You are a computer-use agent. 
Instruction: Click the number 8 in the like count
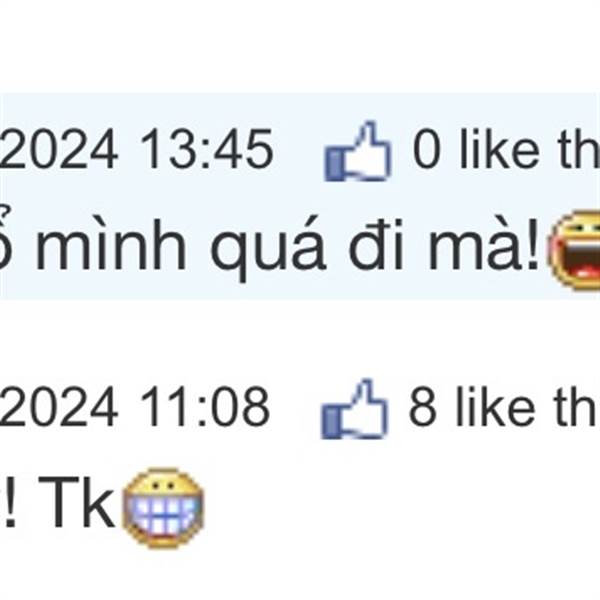[x=423, y=406]
